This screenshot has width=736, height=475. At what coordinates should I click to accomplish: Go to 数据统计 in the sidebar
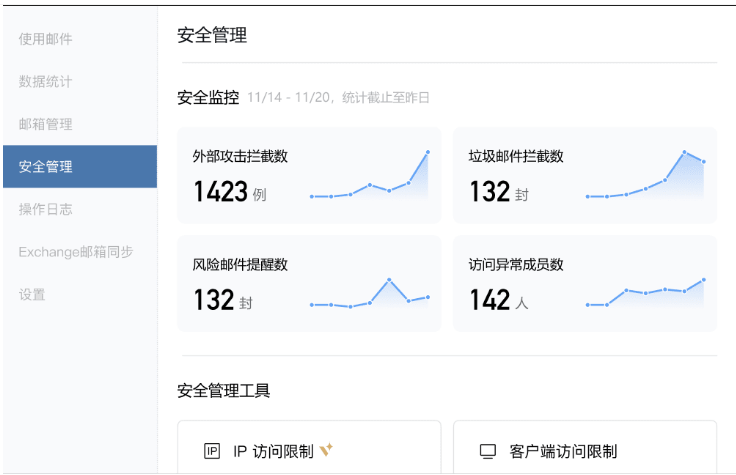tap(46, 81)
